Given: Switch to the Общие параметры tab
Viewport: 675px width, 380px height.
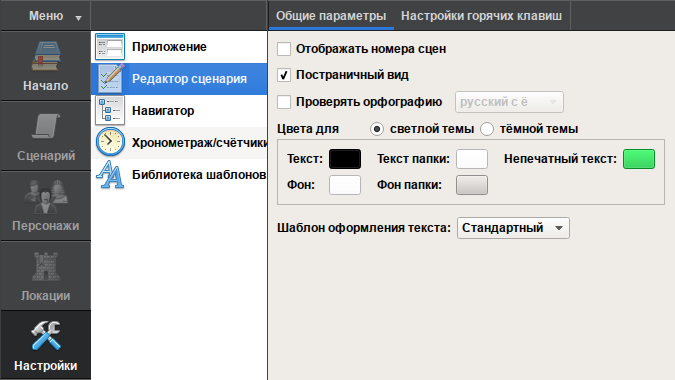Looking at the screenshot, I should tap(331, 16).
